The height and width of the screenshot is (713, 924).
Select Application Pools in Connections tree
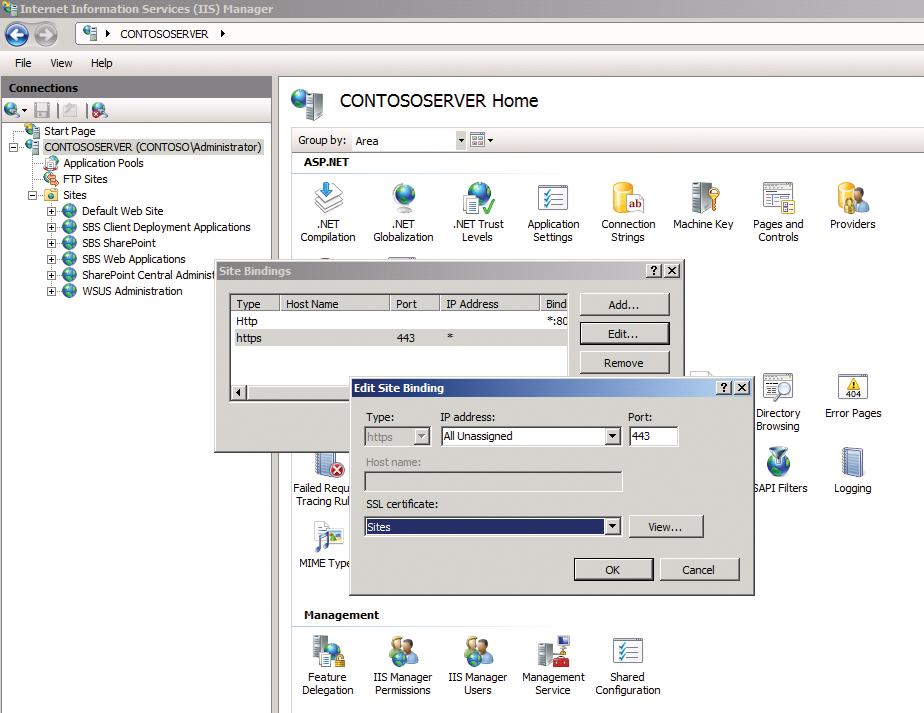tap(103, 163)
